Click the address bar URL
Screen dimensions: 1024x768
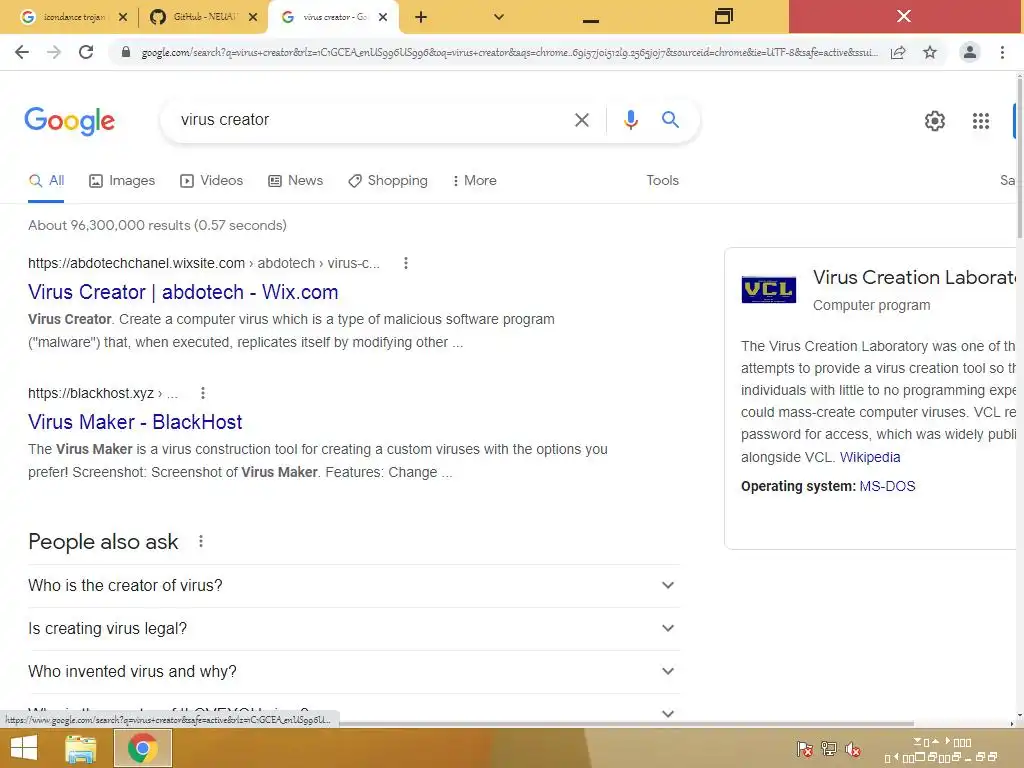(x=509, y=52)
